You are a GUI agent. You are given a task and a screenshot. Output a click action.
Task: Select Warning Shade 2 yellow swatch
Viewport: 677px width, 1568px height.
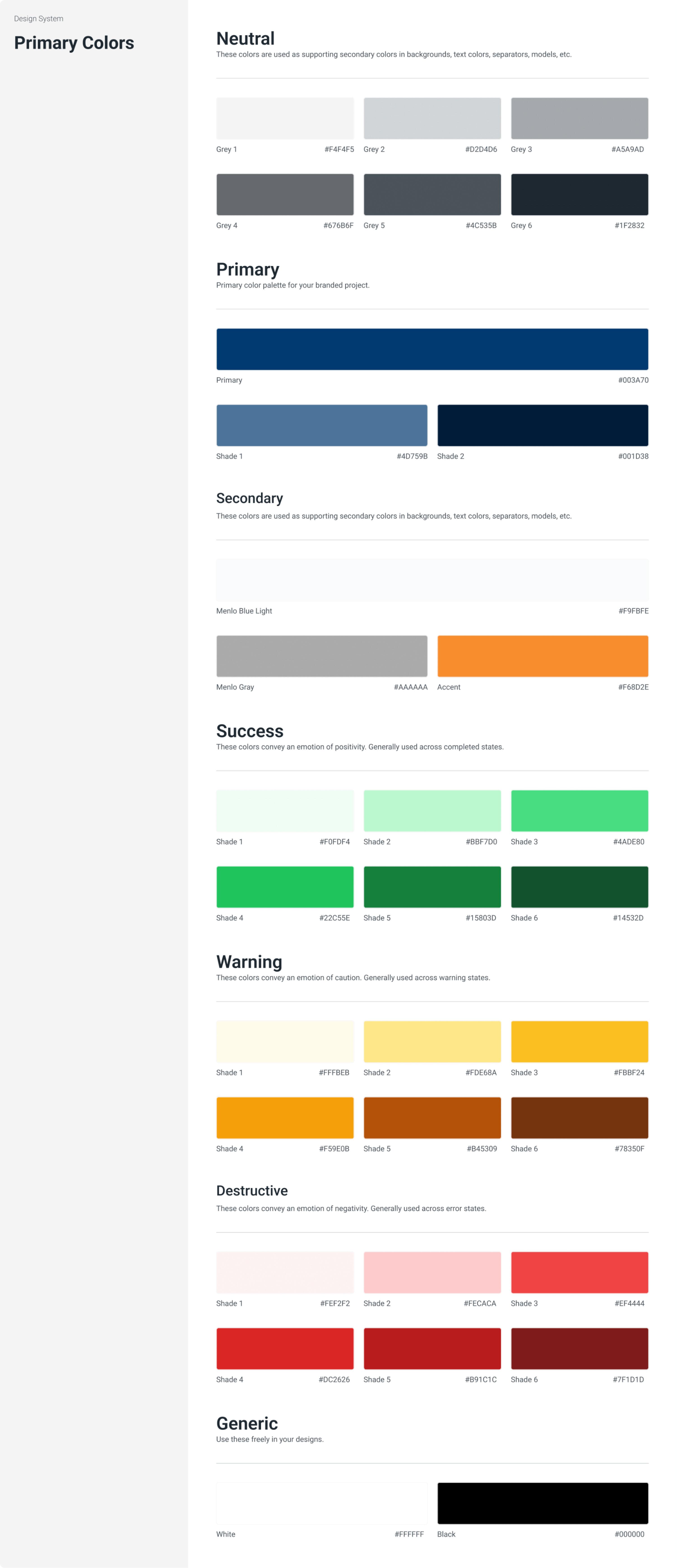[432, 1041]
